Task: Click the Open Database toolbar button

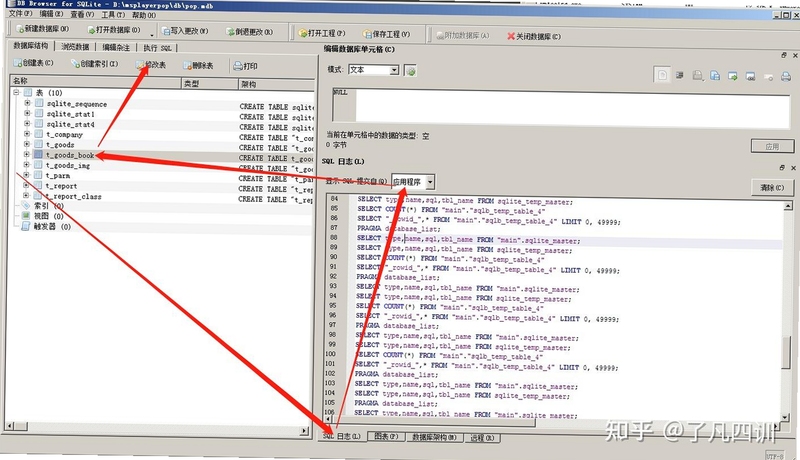Action: [x=113, y=30]
